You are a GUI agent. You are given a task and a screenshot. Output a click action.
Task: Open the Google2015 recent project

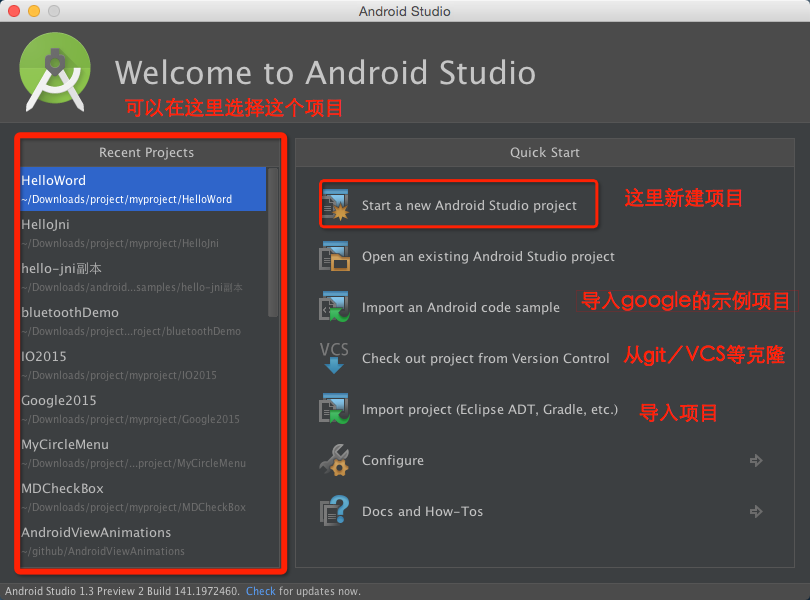pos(144,409)
